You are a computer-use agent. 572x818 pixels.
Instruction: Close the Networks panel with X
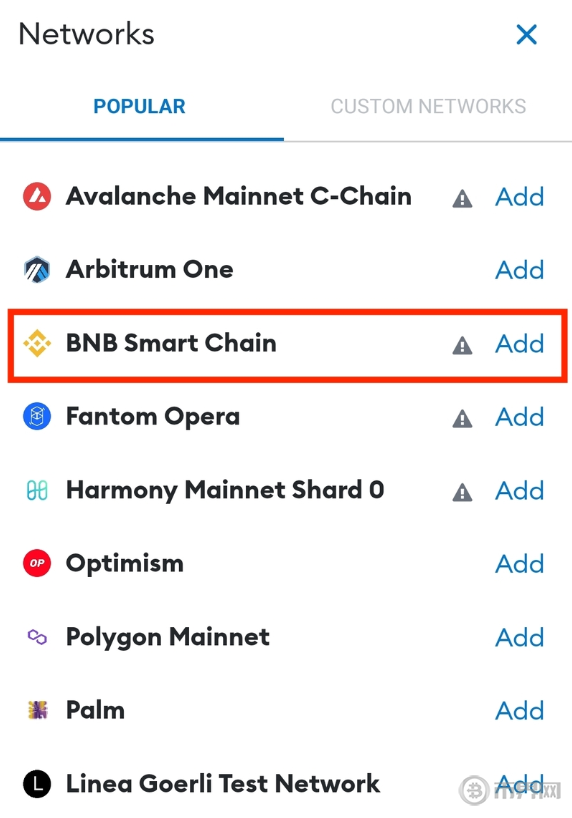tap(527, 35)
